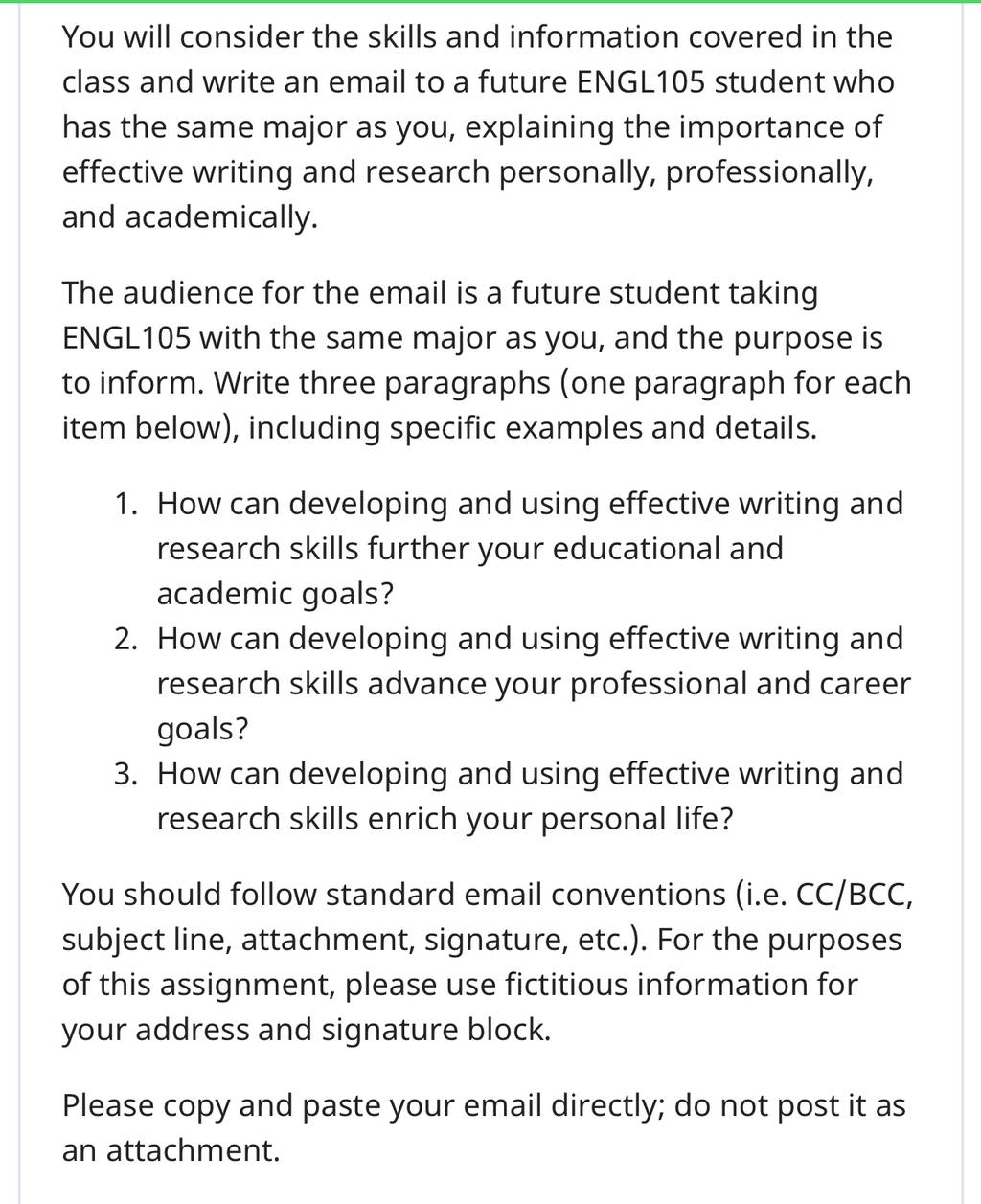Click the word ENGL105 in the first paragraph
Screen dimensions: 981x1204
pyautogui.click(x=642, y=81)
